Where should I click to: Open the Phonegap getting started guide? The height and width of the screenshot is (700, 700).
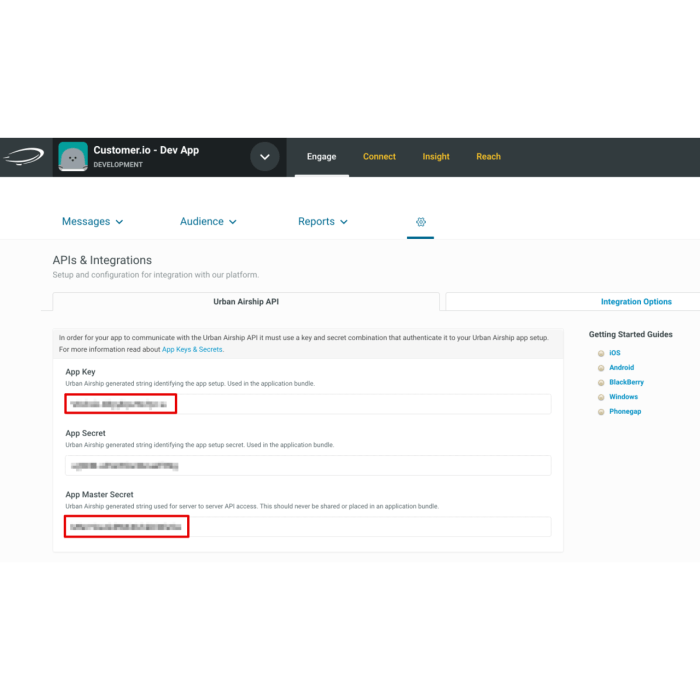point(625,412)
